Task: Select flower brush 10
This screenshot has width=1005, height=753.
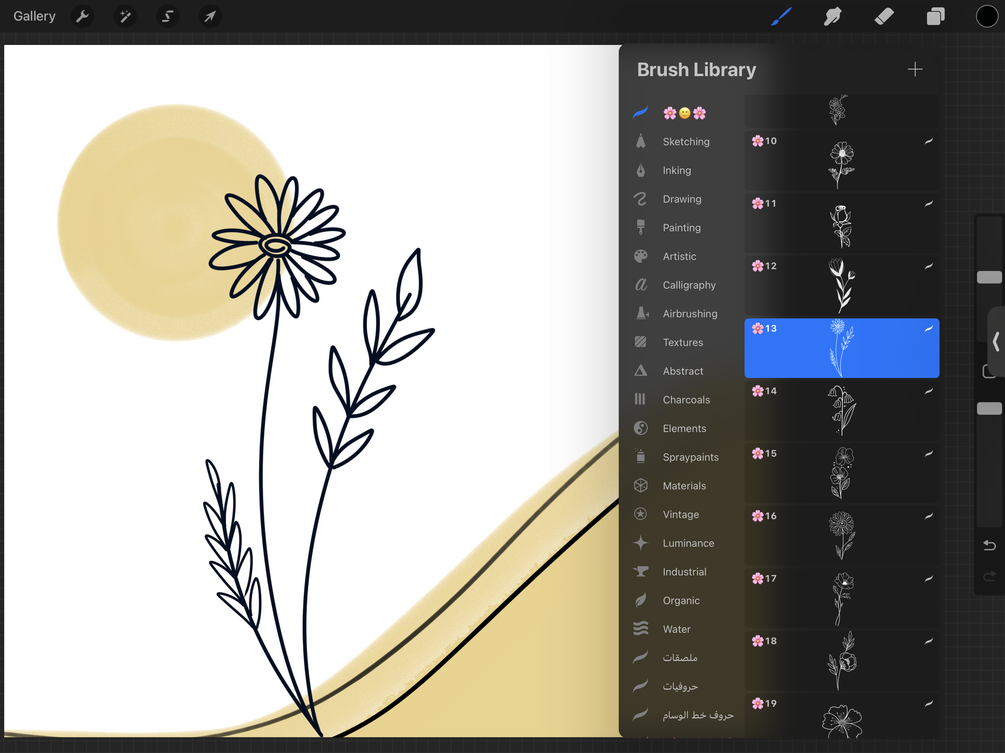Action: click(842, 160)
